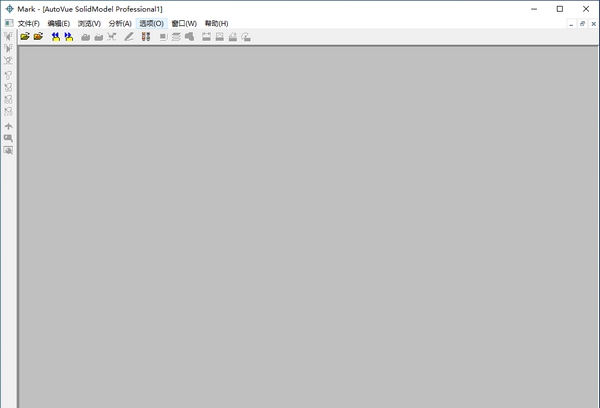Open the 帮助(H) menu
The height and width of the screenshot is (408, 600).
click(x=216, y=23)
